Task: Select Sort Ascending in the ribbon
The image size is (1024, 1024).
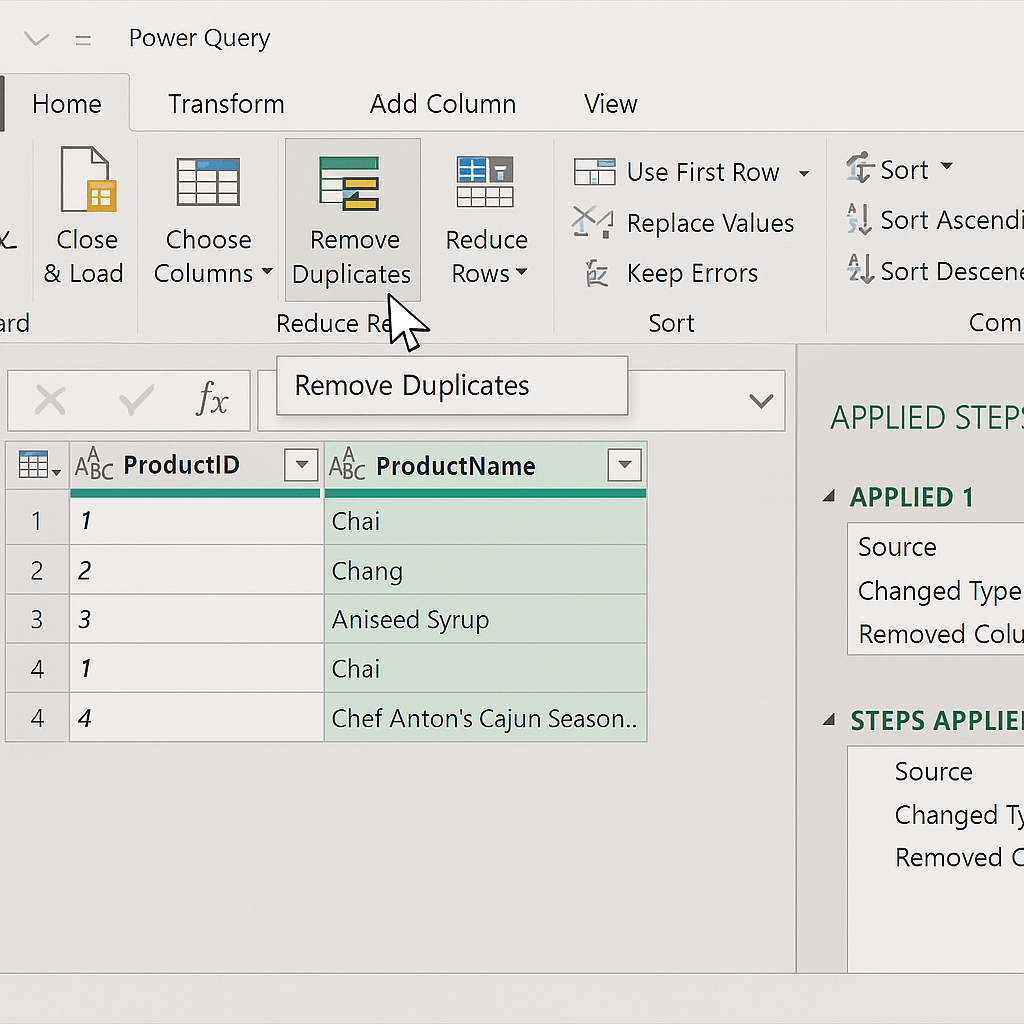Action: (x=858, y=219)
